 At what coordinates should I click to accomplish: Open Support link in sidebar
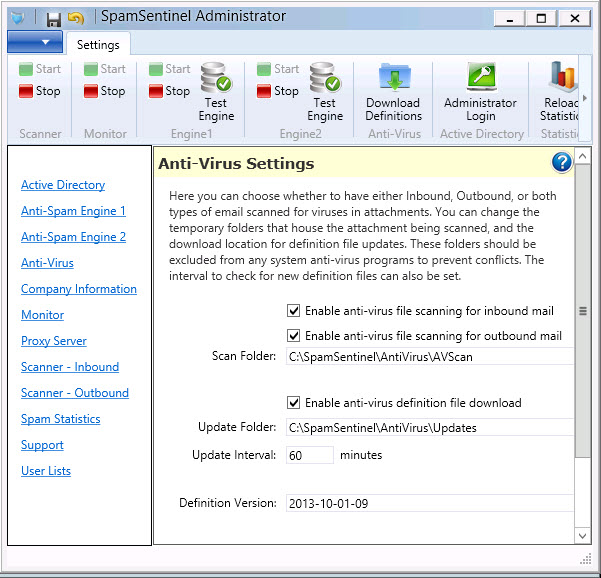click(x=42, y=445)
